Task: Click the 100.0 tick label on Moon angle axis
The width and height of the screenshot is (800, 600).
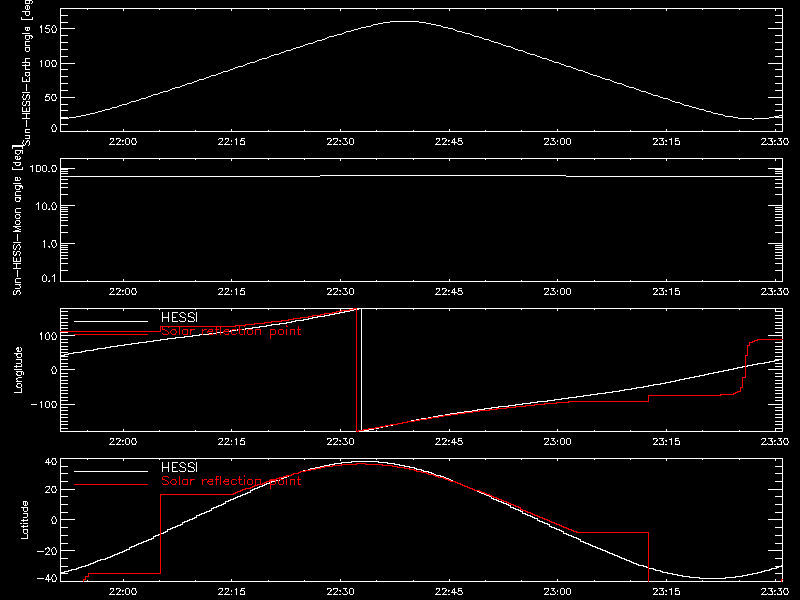Action: (43, 169)
